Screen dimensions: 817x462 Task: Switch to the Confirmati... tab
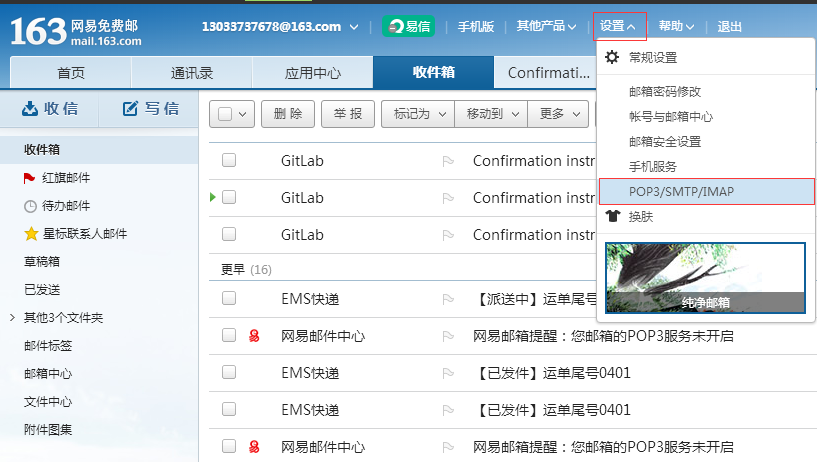[x=547, y=72]
